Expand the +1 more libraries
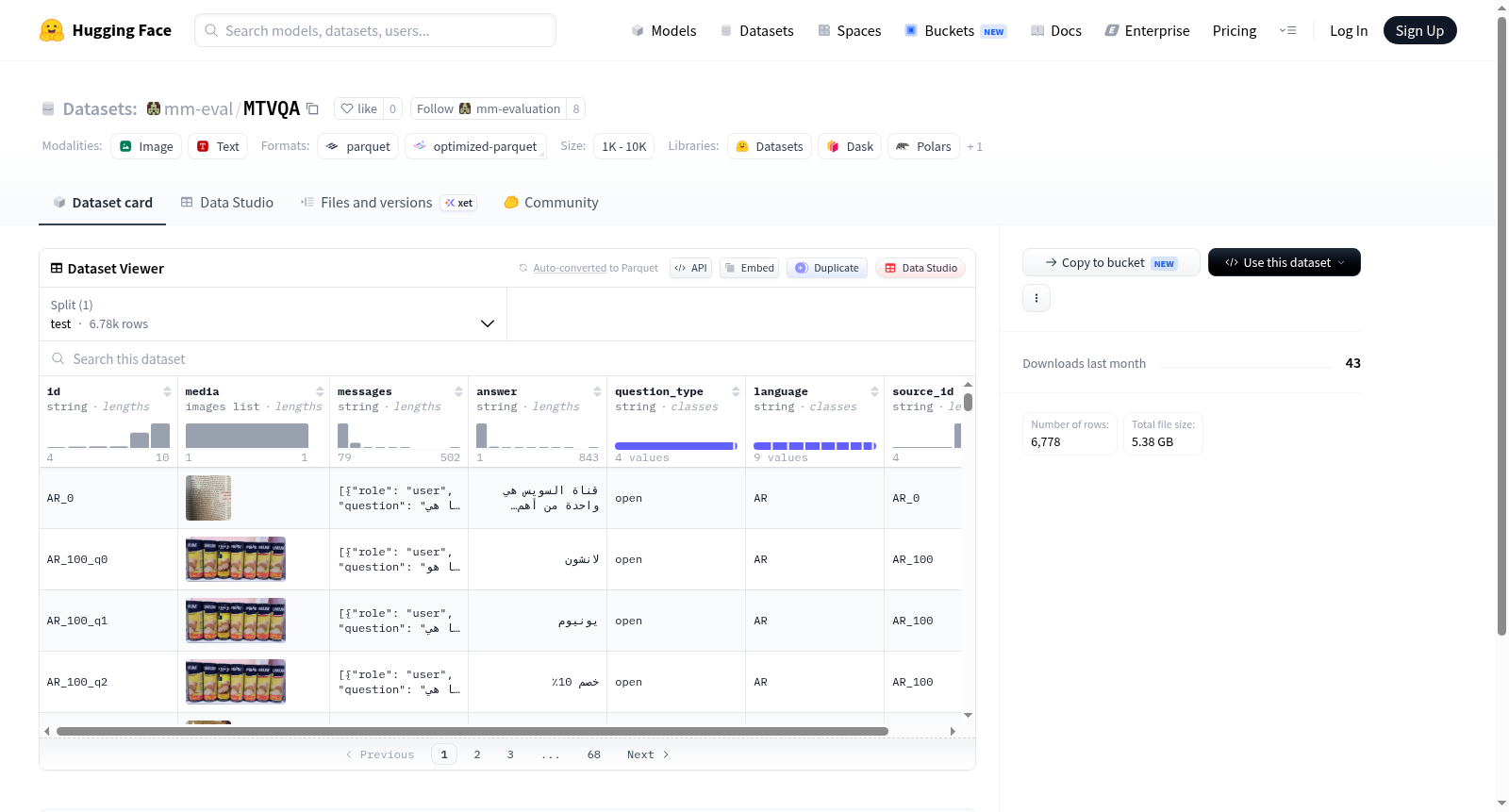This screenshot has height=812, width=1509. click(975, 146)
